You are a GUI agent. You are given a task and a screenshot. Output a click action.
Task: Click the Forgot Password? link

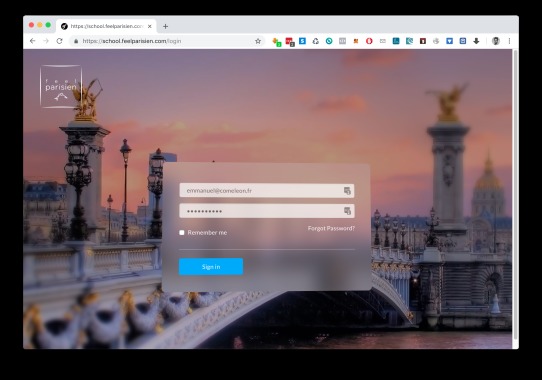tap(331, 228)
